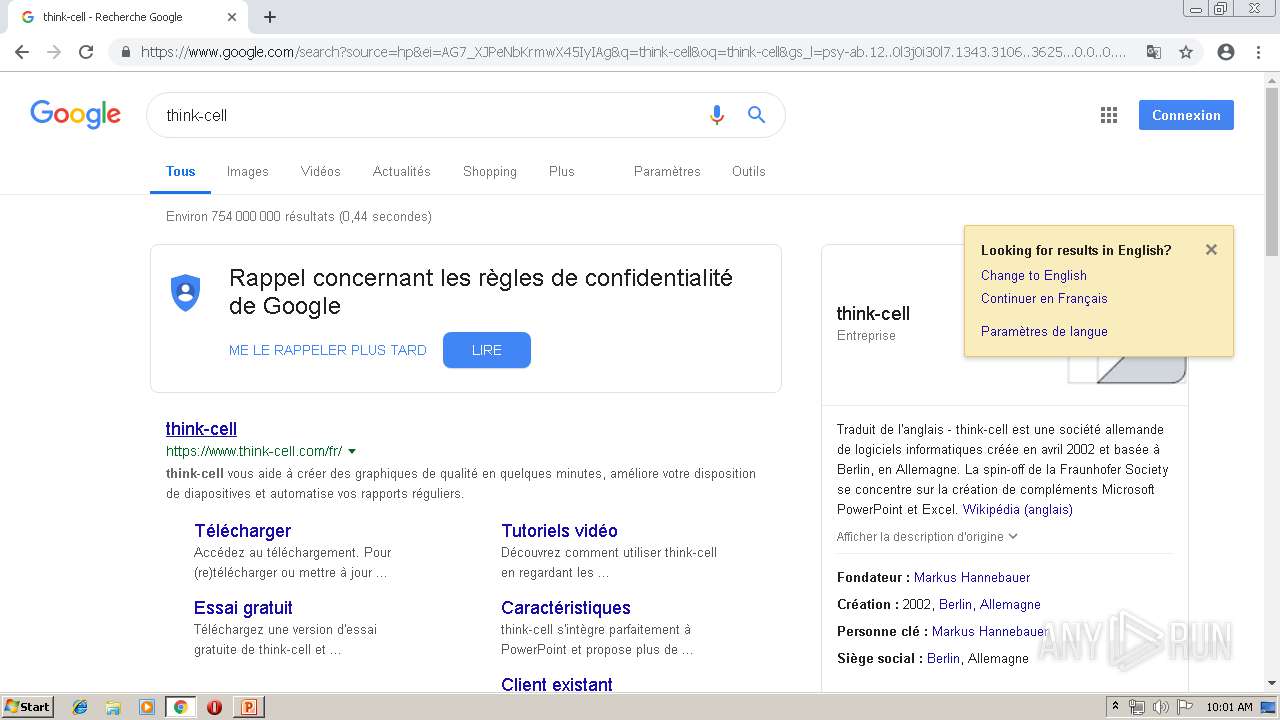Open the Essai gratuit sitelink
1280x720 pixels.
pos(243,608)
